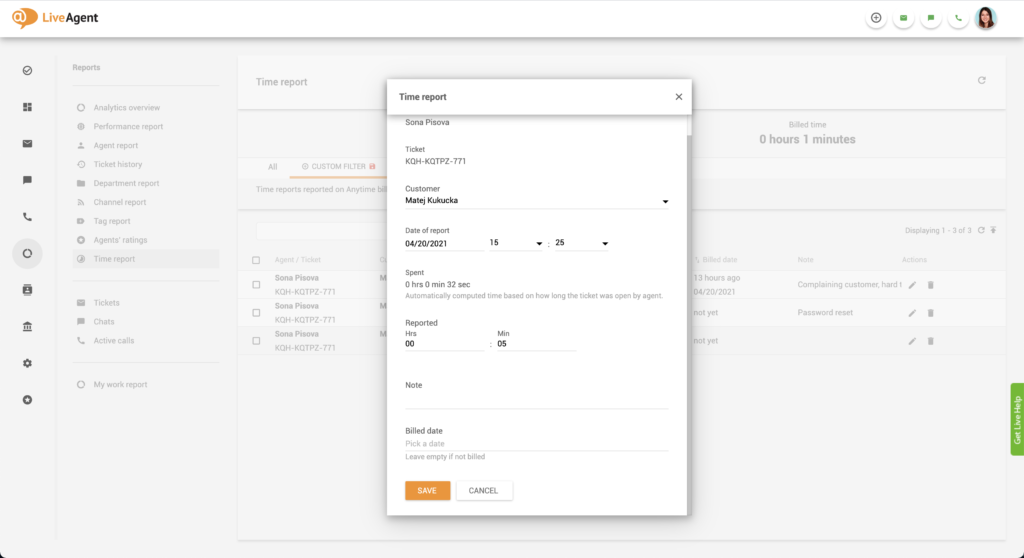This screenshot has width=1024, height=558.
Task: Expand the Customer dropdown Matej Kukucka
Action: click(665, 202)
